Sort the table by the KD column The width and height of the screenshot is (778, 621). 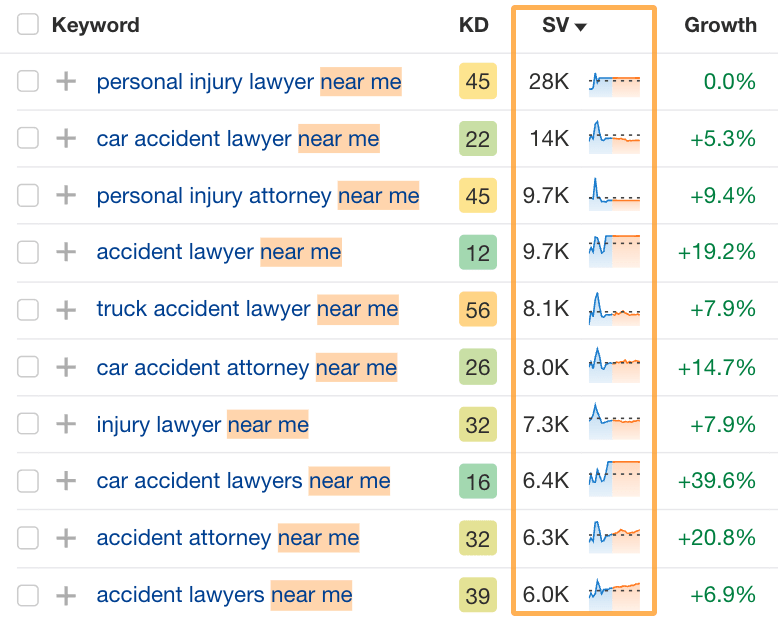coord(473,25)
